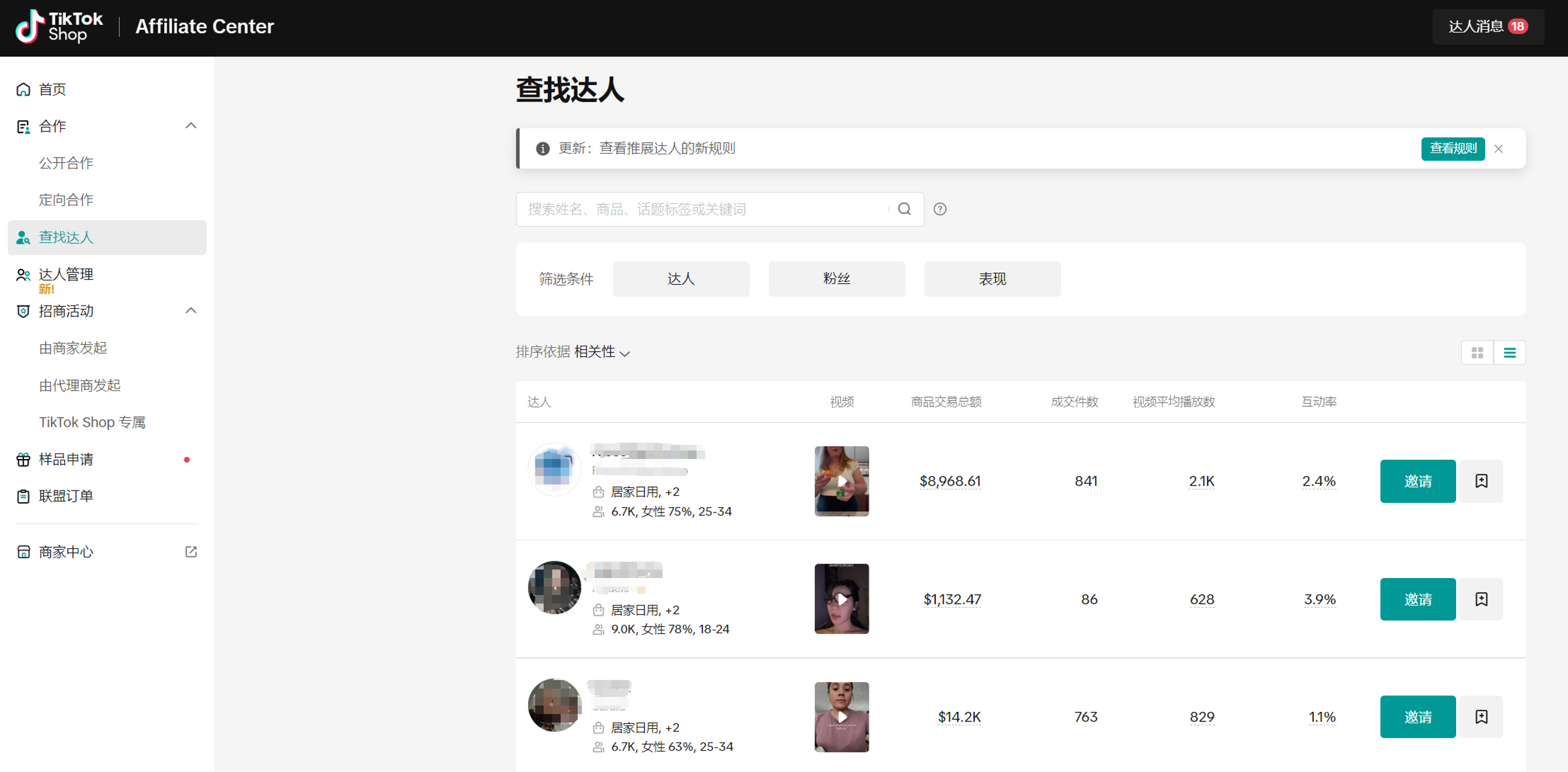Focus the creator search input field
The image size is (1568, 772).
tap(706, 210)
